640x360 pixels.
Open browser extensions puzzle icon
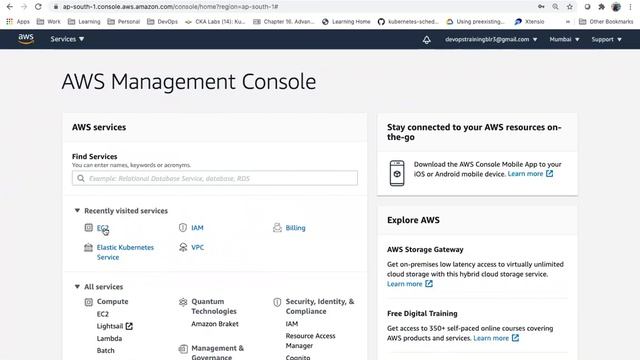tap(602, 7)
